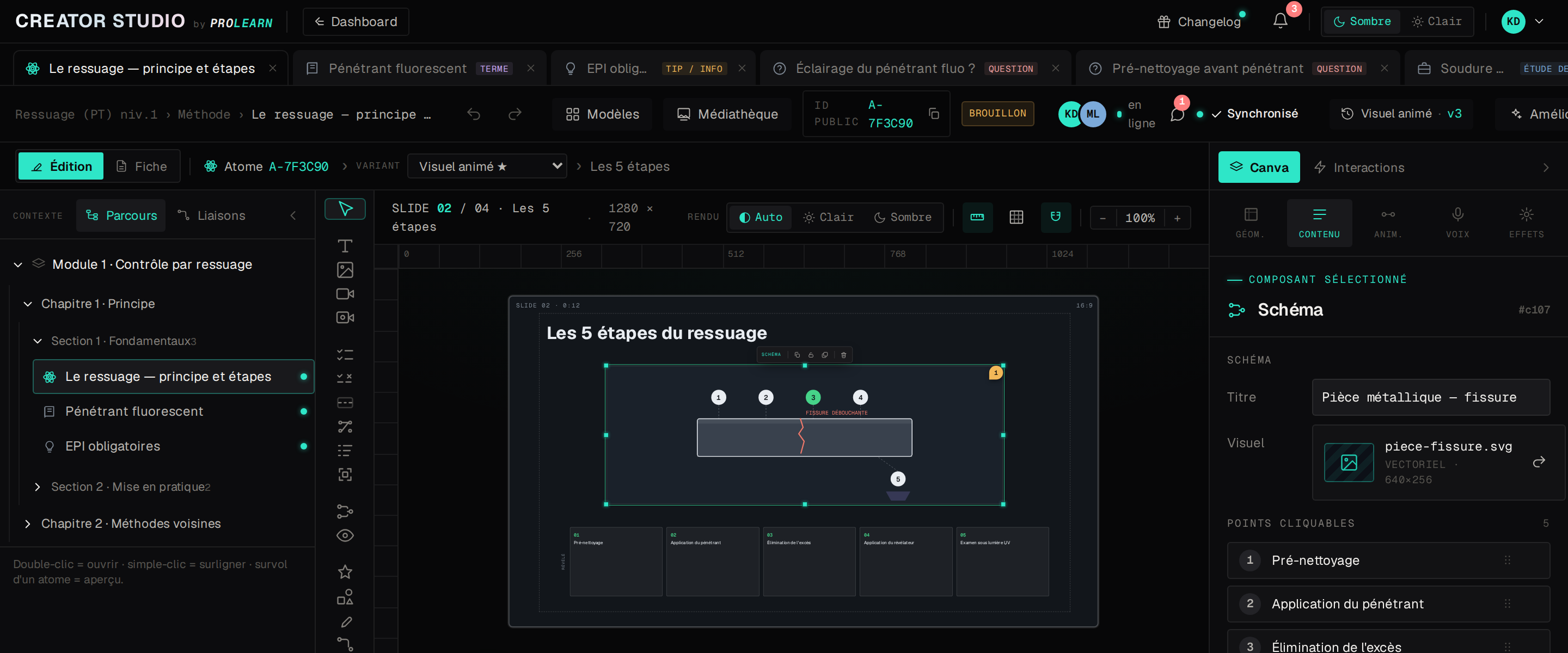The width and height of the screenshot is (1568, 653).
Task: Pick the Image insert tool
Action: tap(345, 269)
